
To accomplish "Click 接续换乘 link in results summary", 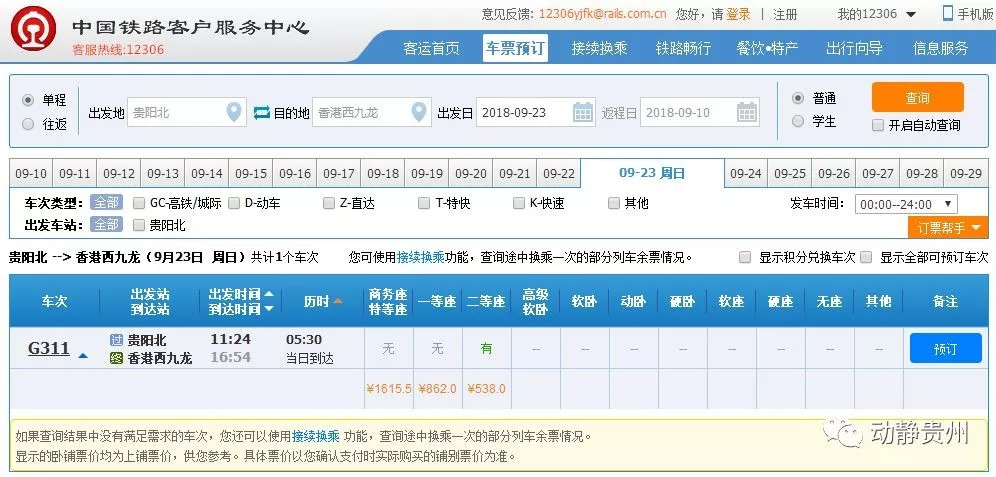I will click(421, 257).
